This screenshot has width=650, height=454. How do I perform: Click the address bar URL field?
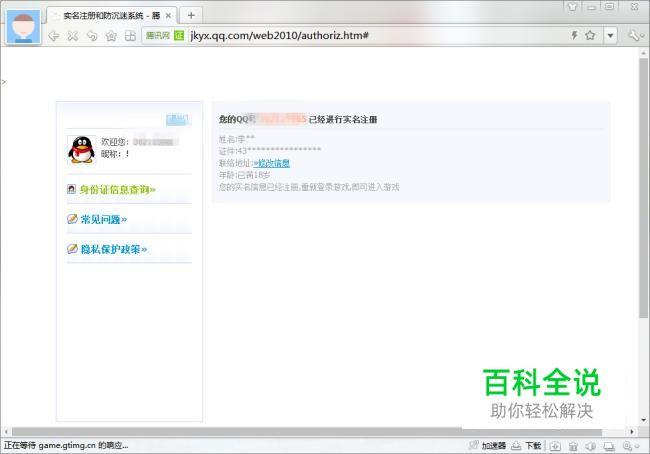coord(373,36)
